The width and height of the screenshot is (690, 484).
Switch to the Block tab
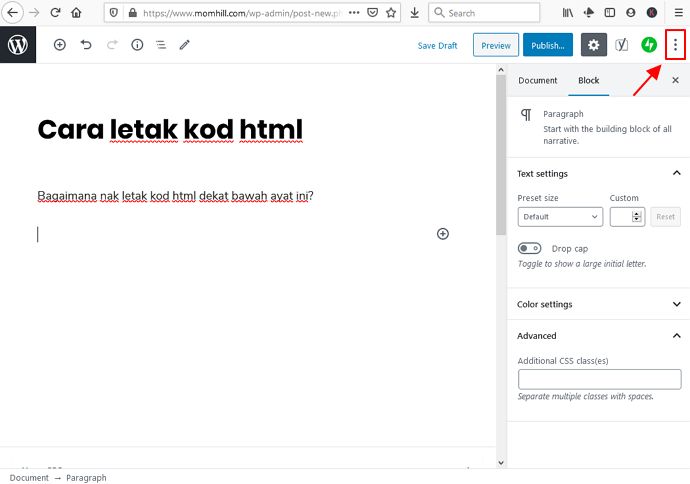[x=588, y=81]
